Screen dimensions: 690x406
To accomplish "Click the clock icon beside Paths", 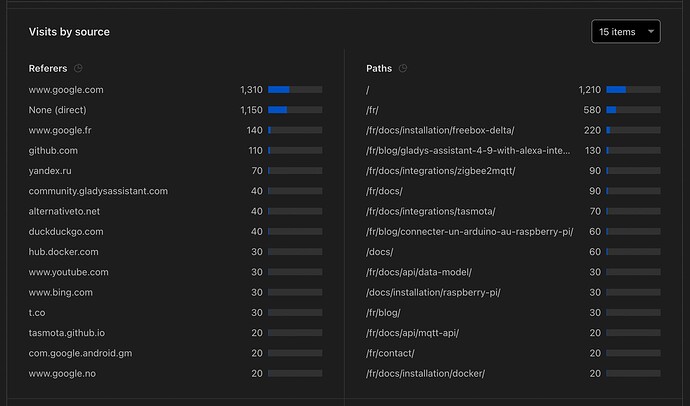I will 403,68.
